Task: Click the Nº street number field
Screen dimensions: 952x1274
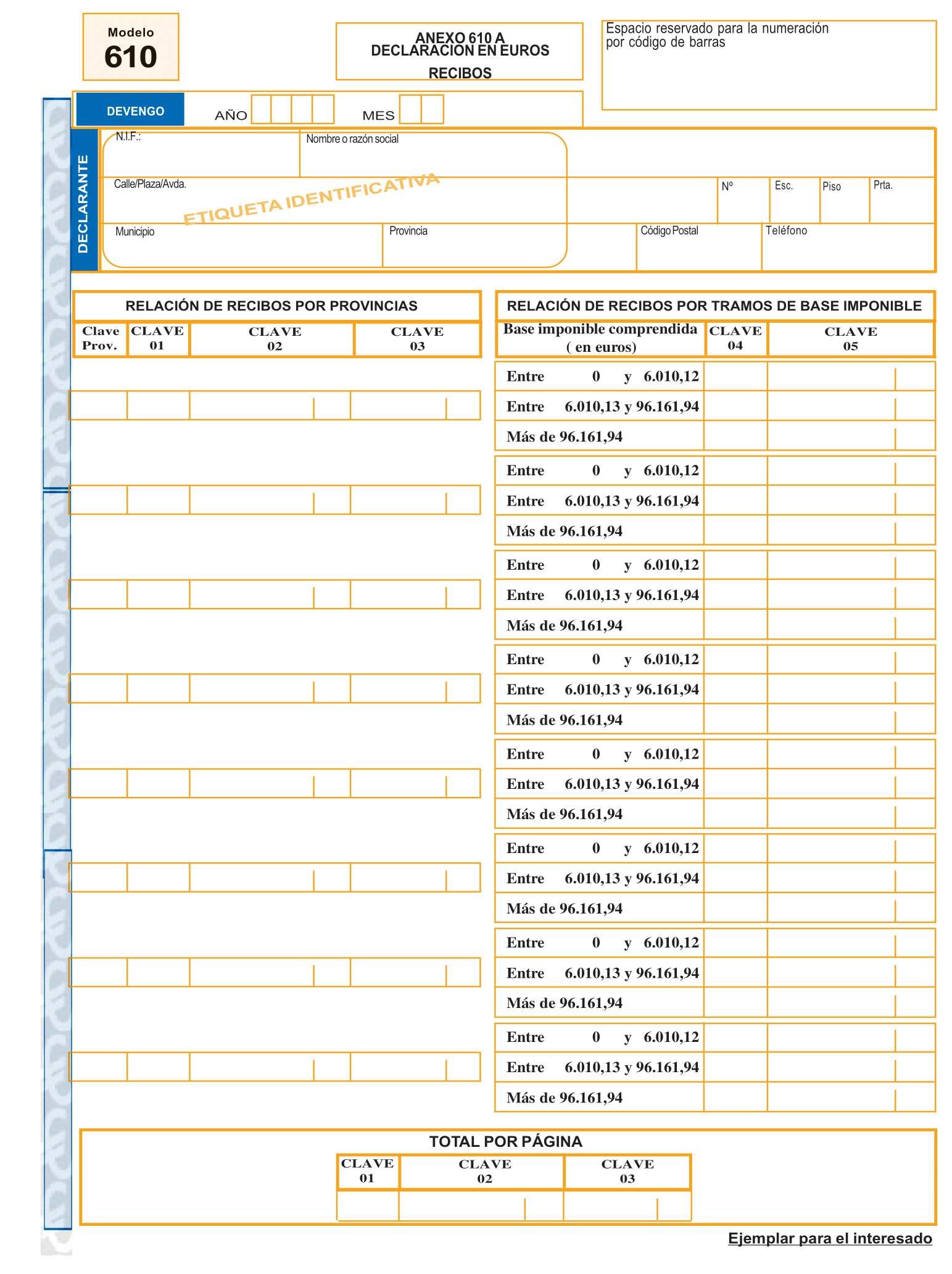Action: coord(743,200)
